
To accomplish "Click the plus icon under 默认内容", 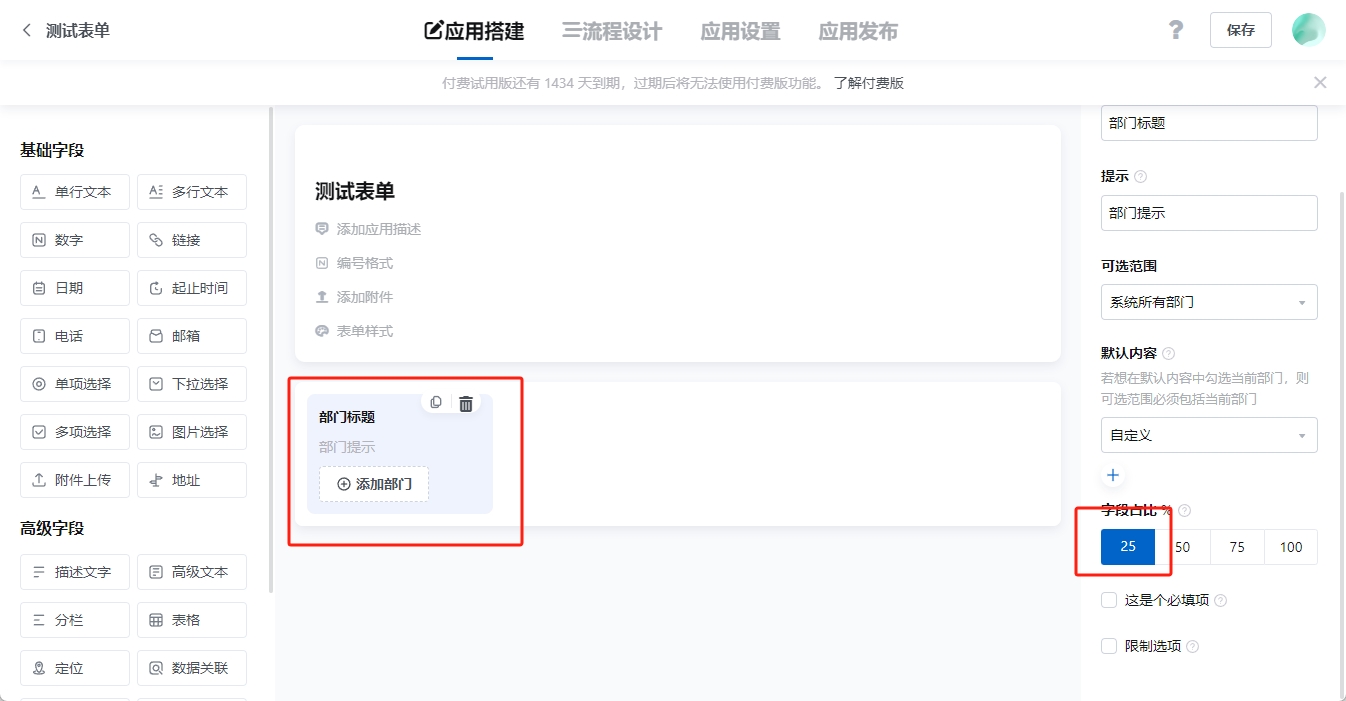I will pyautogui.click(x=1113, y=475).
